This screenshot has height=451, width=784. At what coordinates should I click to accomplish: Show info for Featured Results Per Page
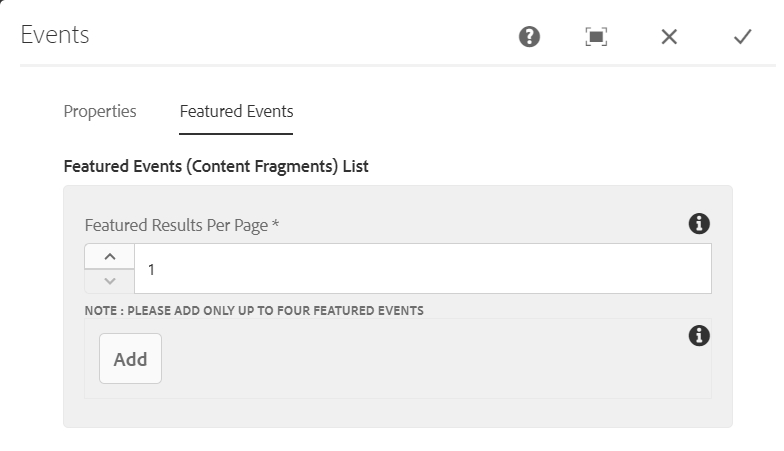point(699,224)
